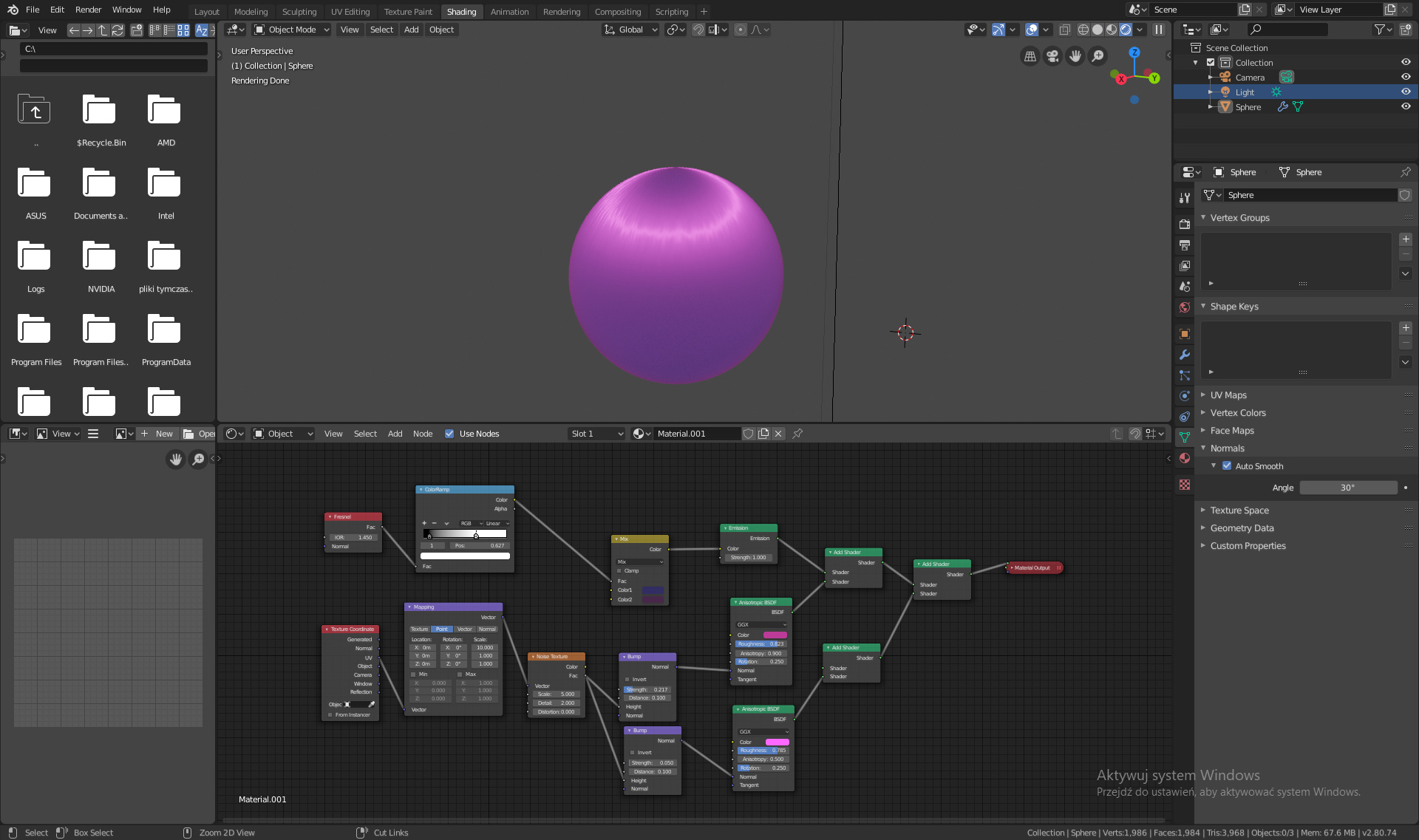
Task: Switch viewport to Wireframe shading
Action: [x=1083, y=30]
